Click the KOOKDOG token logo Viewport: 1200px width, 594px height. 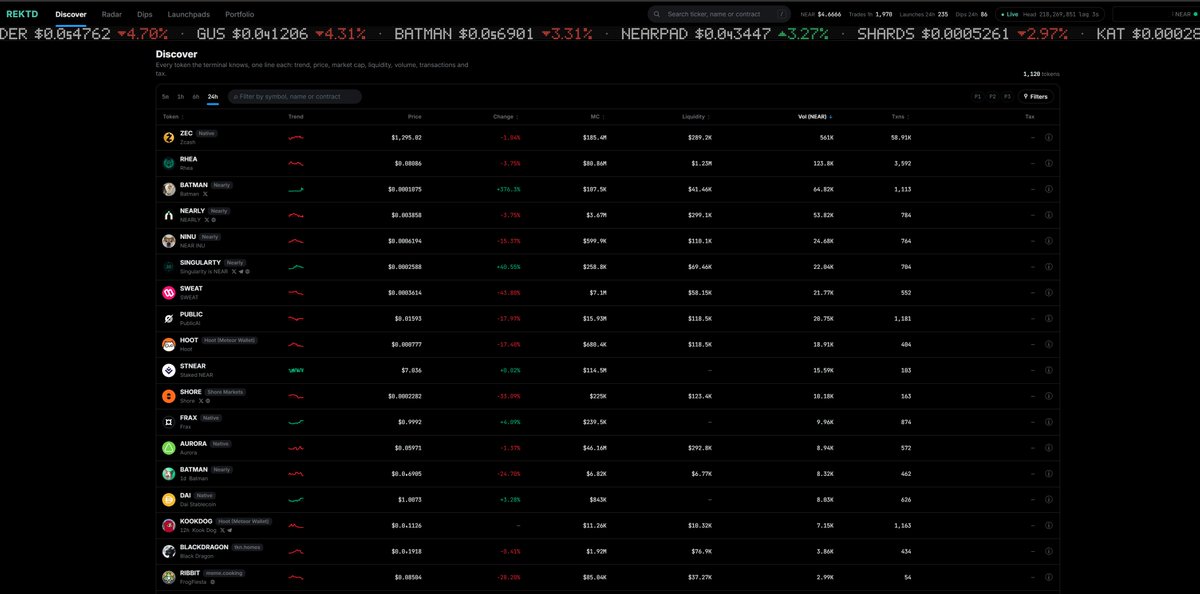(x=169, y=525)
